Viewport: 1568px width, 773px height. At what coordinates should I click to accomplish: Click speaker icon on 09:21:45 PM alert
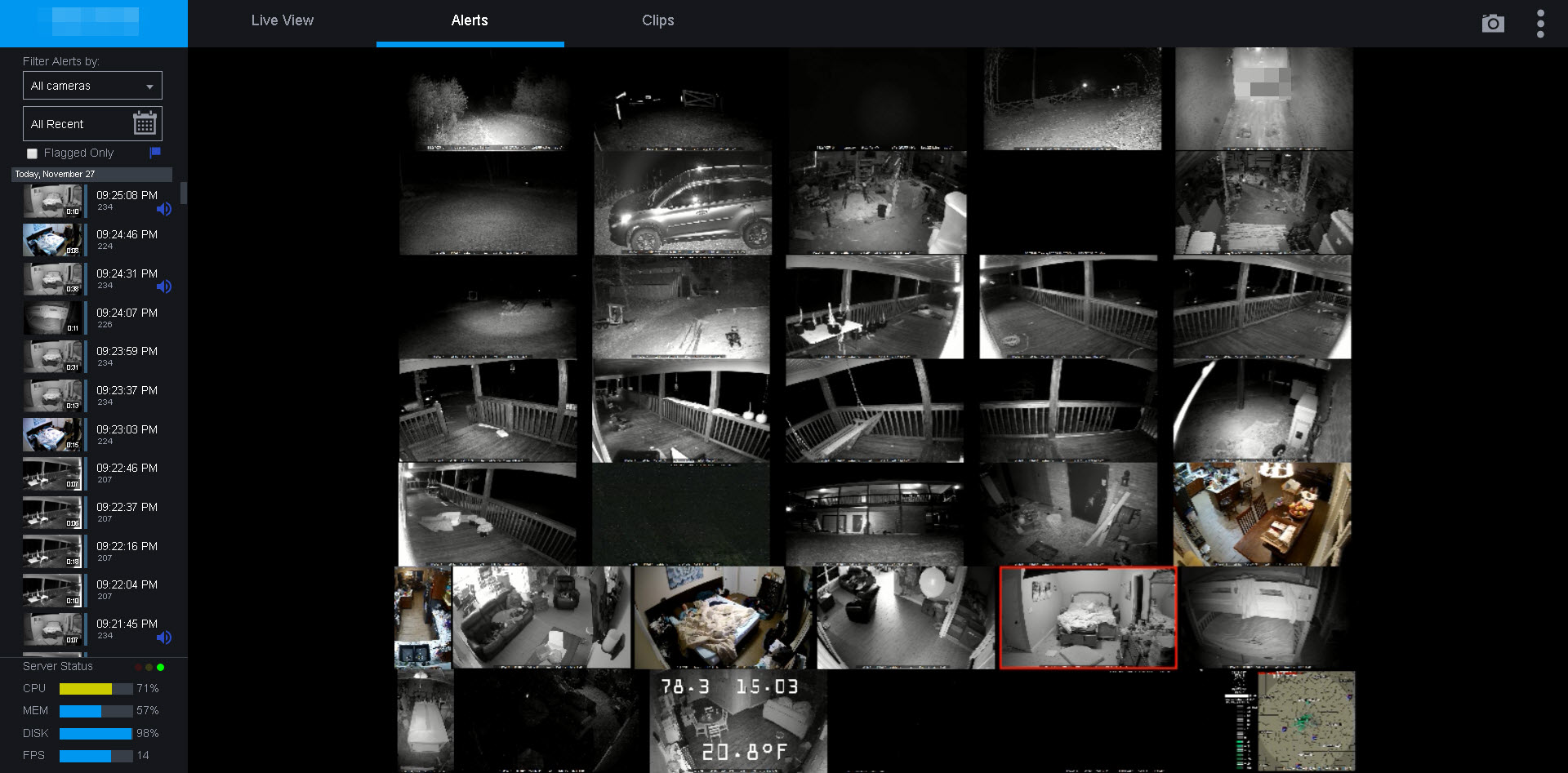pos(164,638)
